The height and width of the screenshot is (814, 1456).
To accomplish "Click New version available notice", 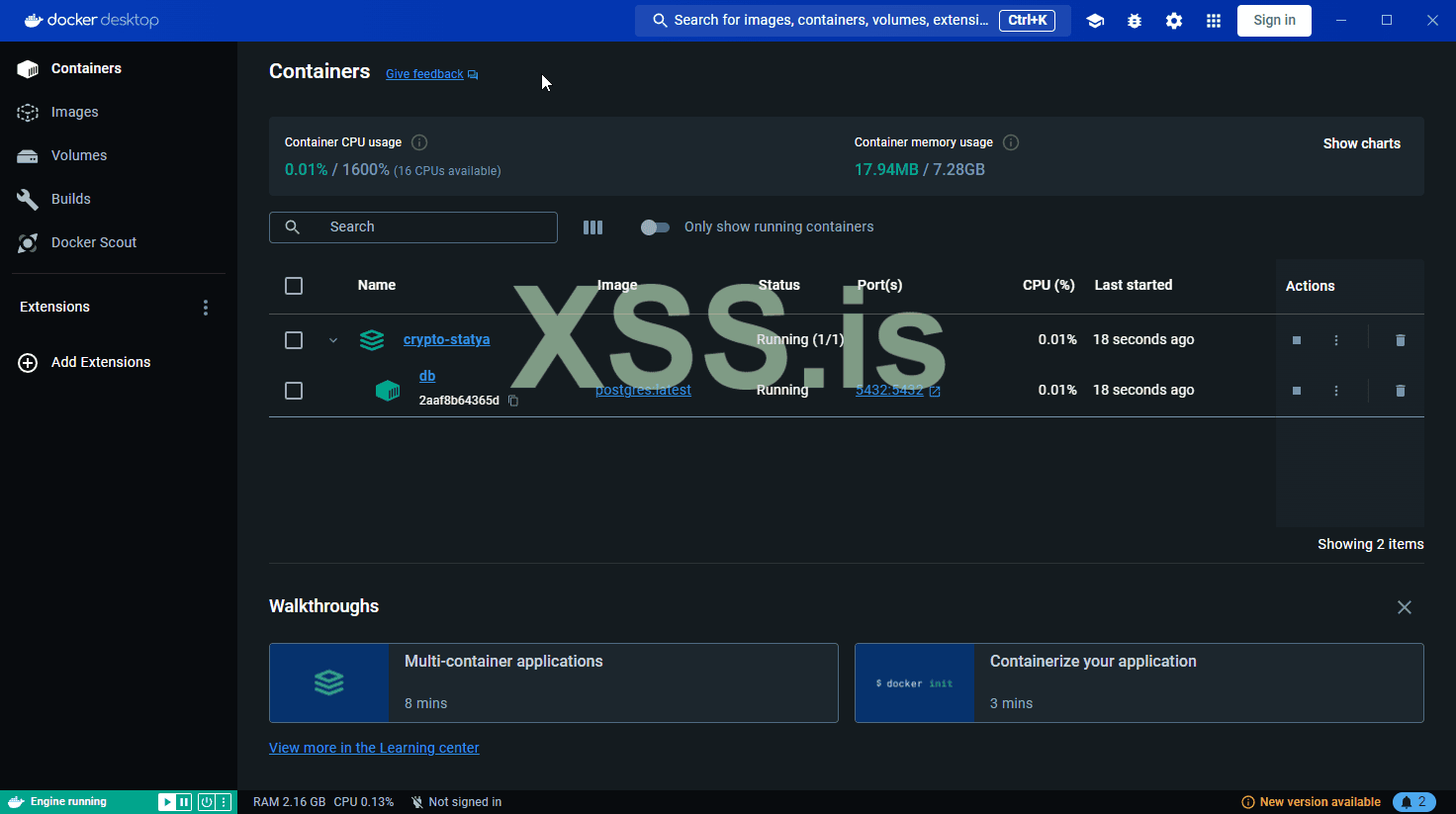I will (1312, 802).
